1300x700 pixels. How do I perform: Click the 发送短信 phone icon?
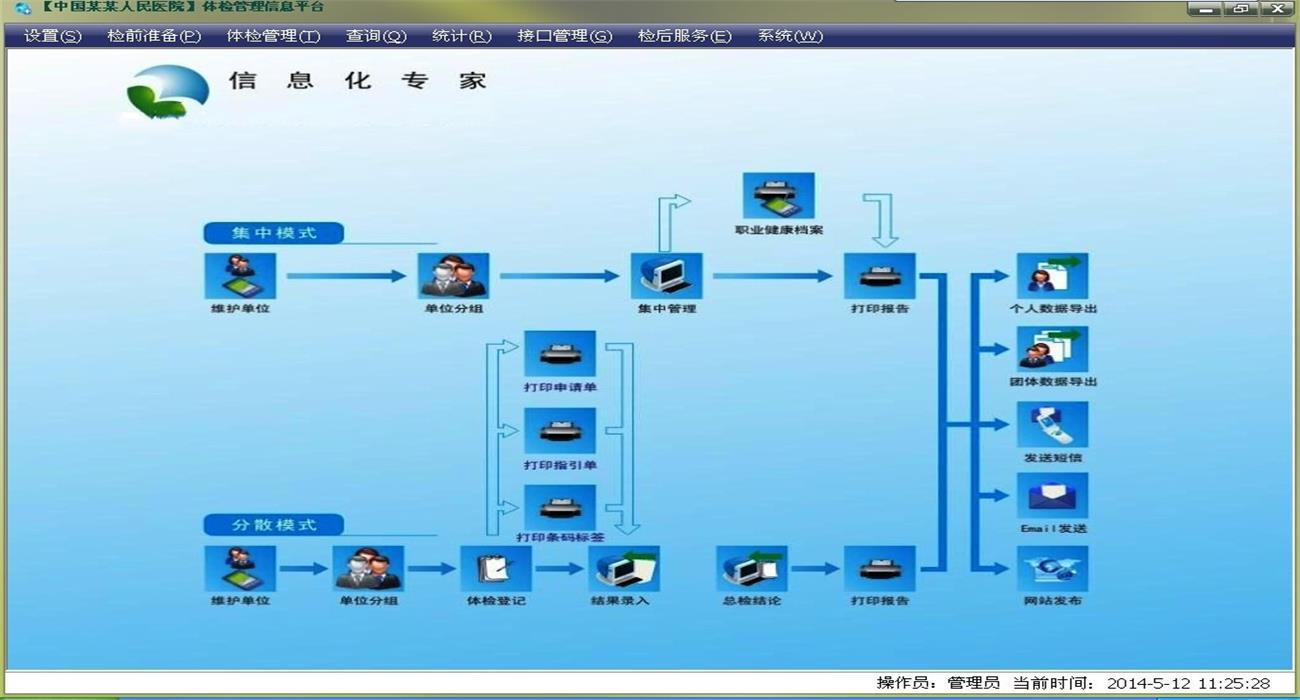[1052, 425]
